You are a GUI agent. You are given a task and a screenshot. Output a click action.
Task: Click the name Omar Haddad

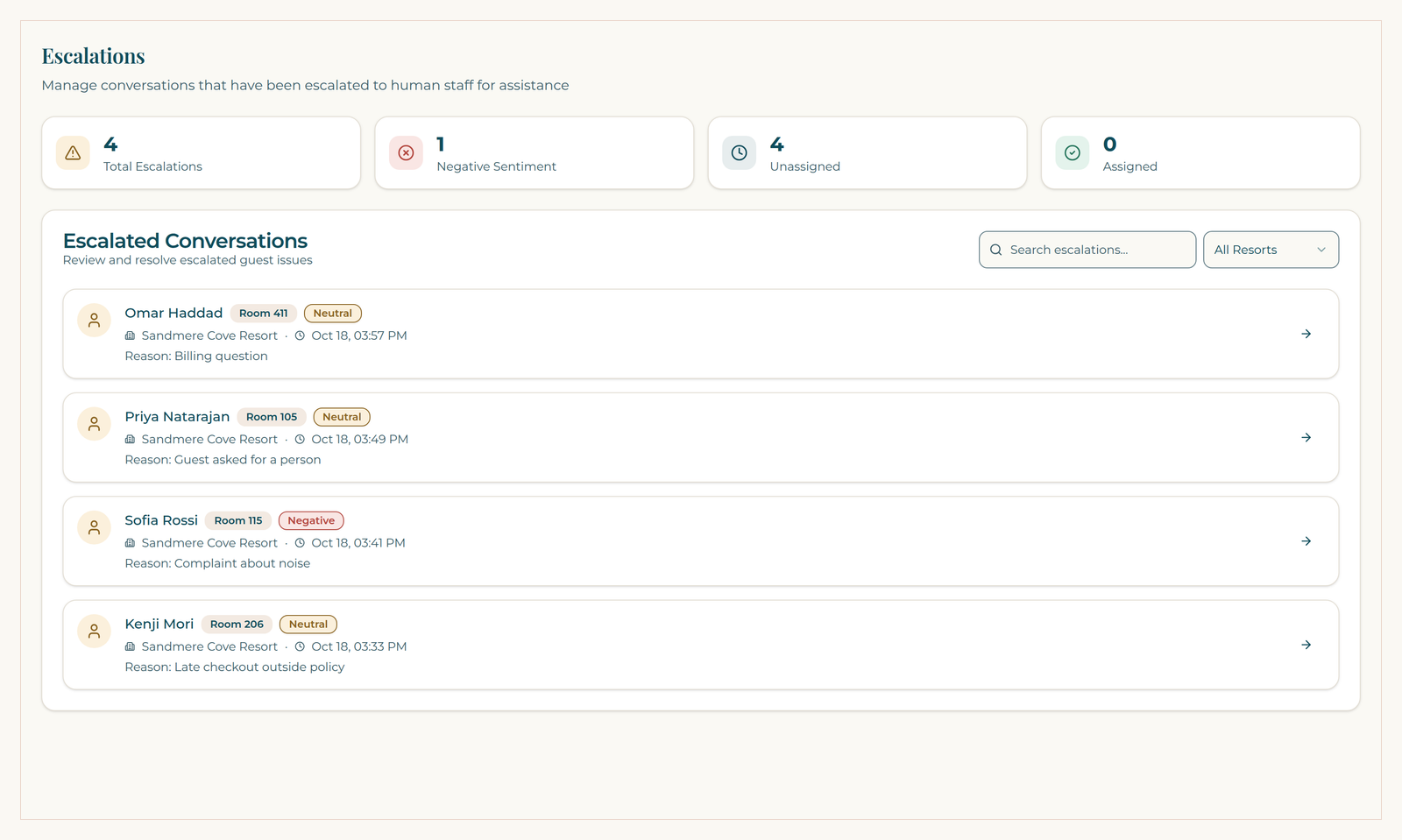(x=173, y=313)
